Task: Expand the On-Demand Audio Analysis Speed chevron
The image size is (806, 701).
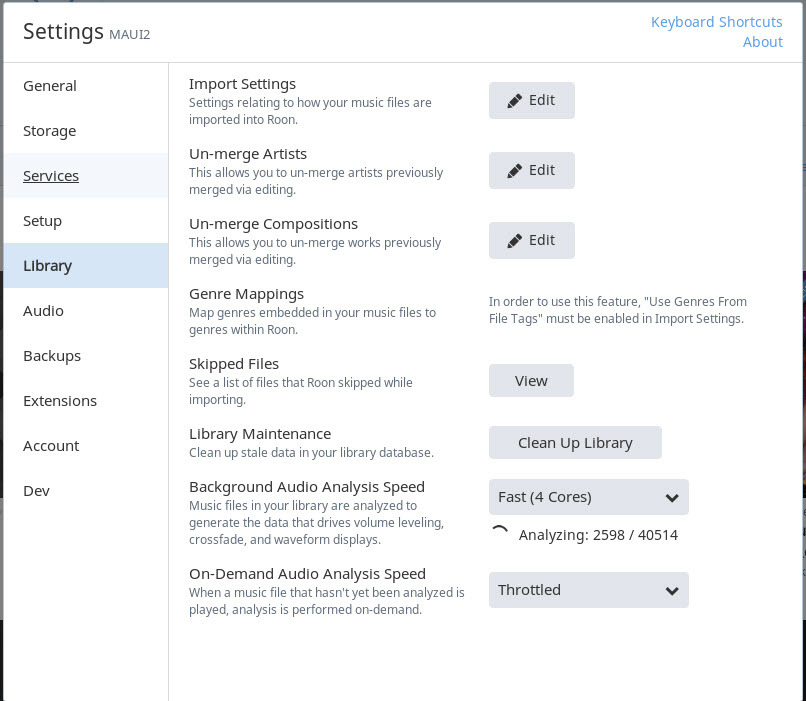Action: [672, 591]
